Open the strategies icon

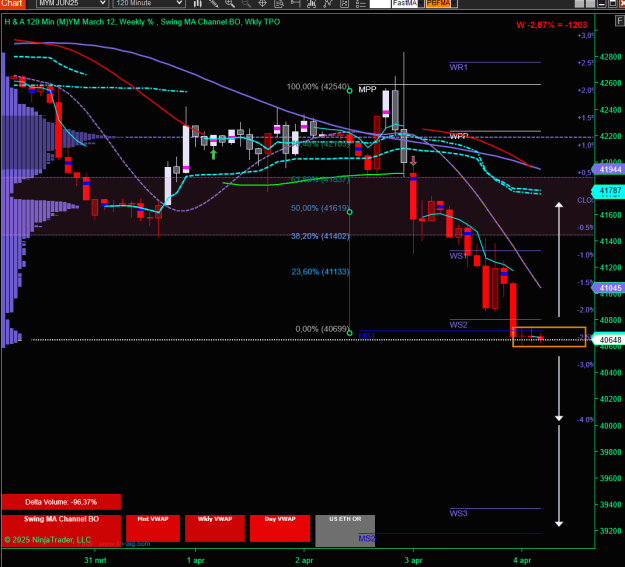point(328,4)
